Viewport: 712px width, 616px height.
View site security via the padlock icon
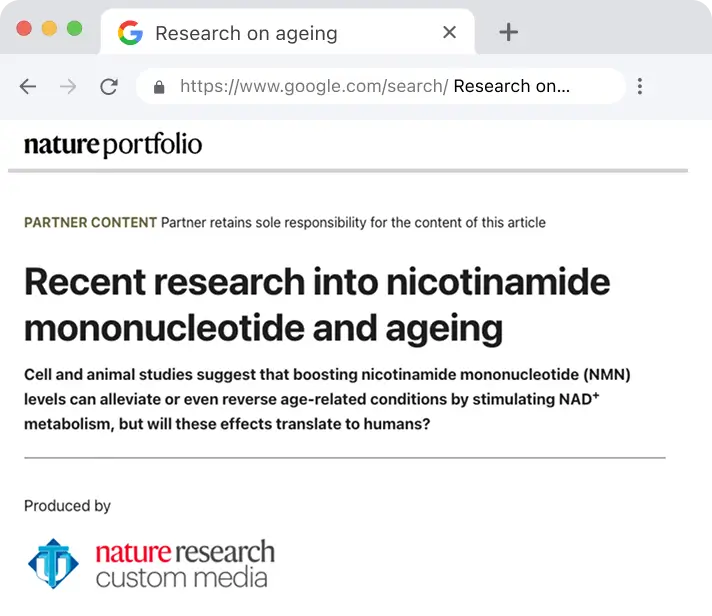158,87
